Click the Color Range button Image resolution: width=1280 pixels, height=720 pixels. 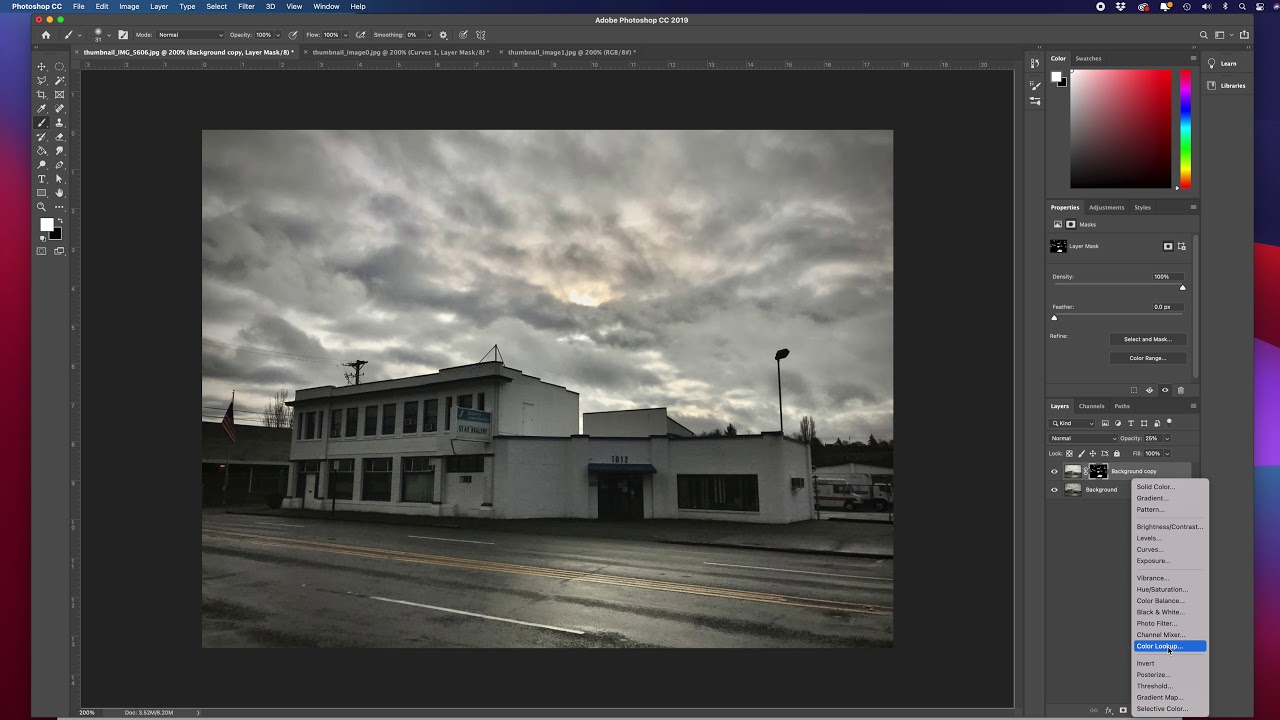click(1147, 358)
